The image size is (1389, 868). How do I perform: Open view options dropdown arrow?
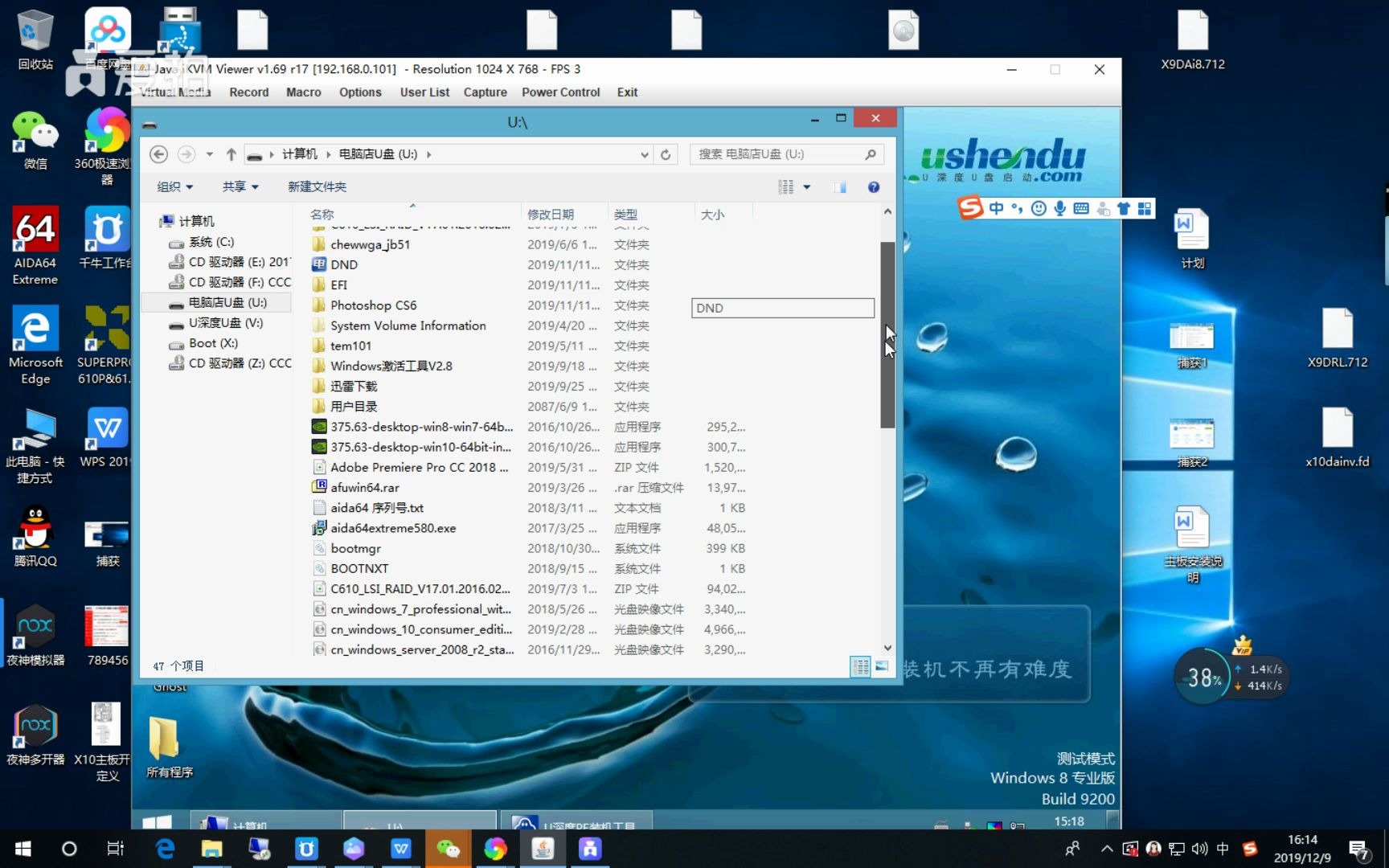pos(807,187)
